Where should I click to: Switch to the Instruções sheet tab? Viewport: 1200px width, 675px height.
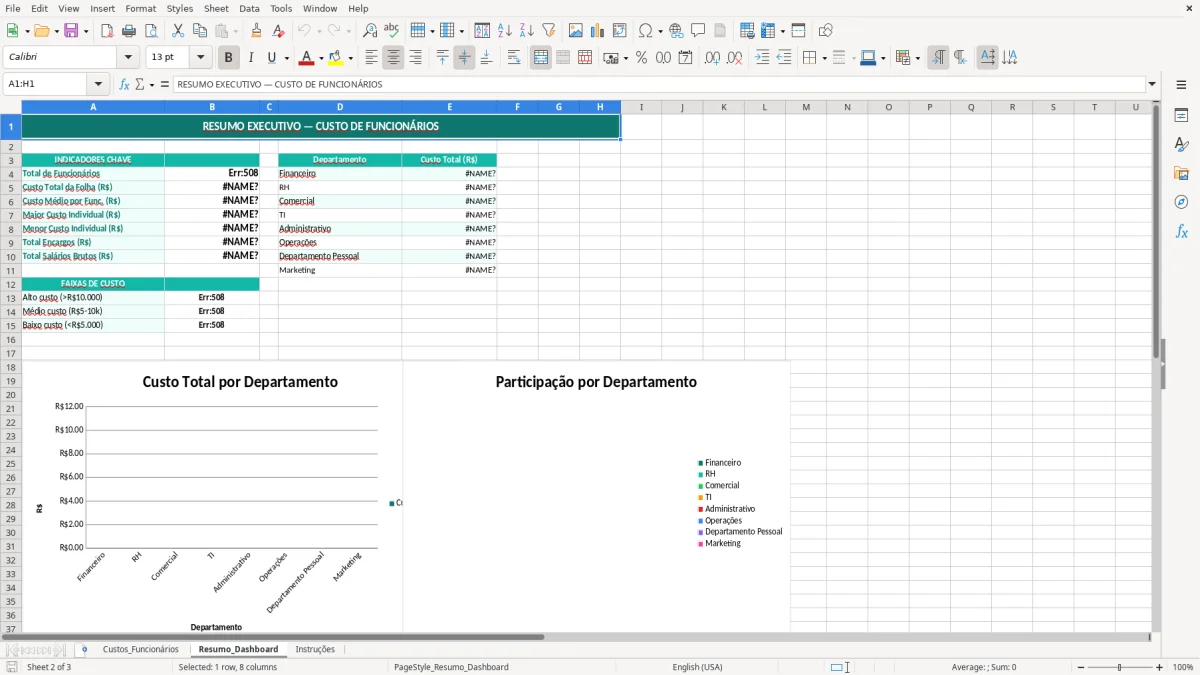pyautogui.click(x=315, y=649)
